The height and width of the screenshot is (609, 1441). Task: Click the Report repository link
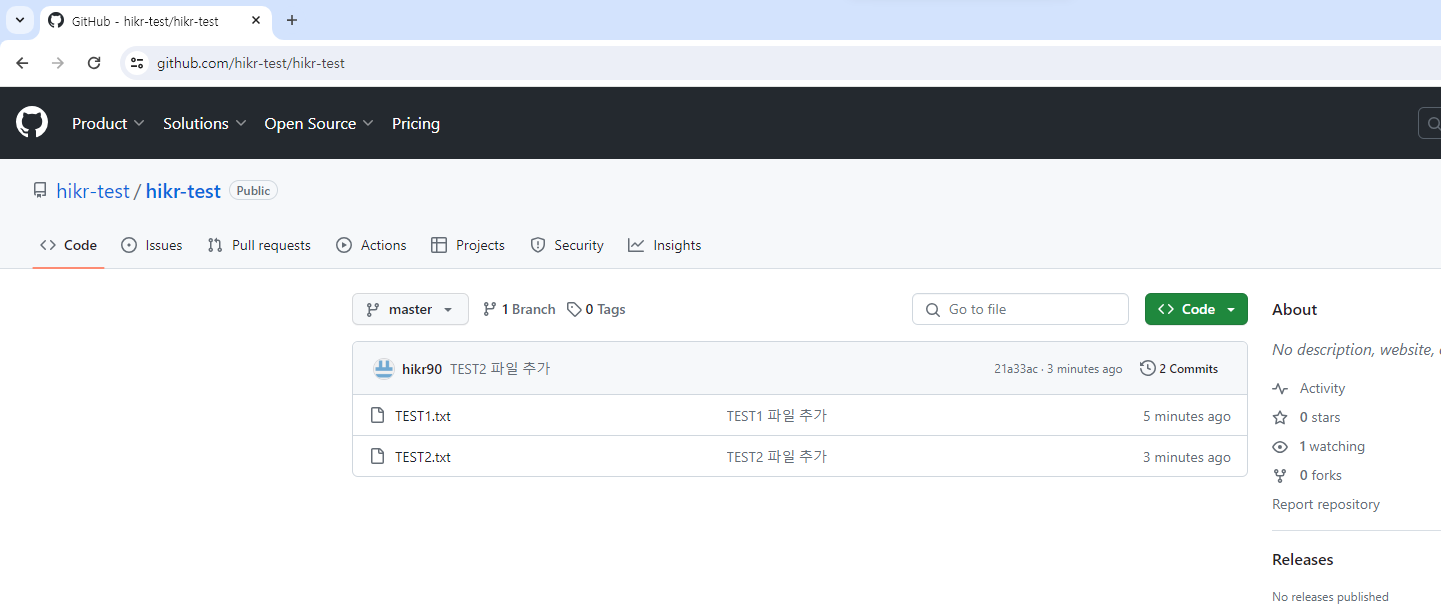[x=1326, y=504]
